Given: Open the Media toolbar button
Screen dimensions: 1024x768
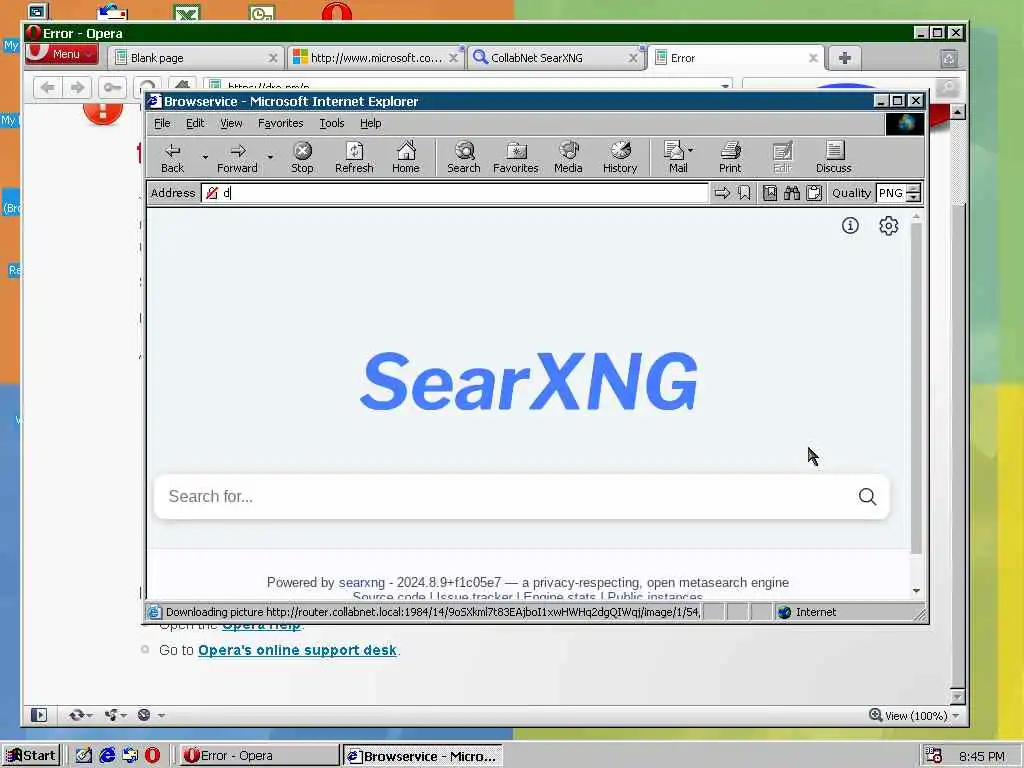Looking at the screenshot, I should click(x=568, y=157).
